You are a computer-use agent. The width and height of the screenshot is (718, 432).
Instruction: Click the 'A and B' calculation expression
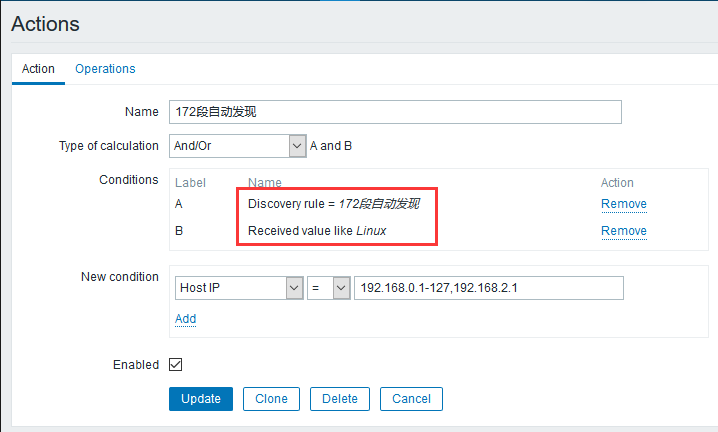pos(331,146)
